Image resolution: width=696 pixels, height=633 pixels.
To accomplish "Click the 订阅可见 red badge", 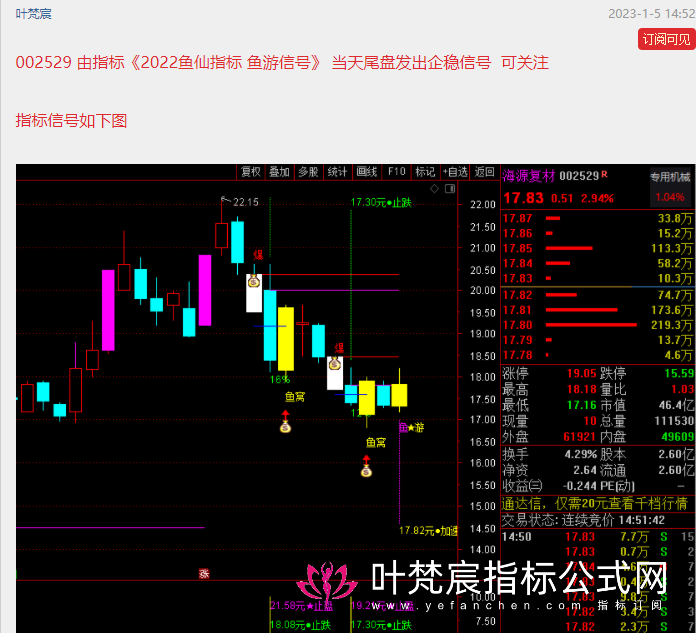I will click(666, 40).
